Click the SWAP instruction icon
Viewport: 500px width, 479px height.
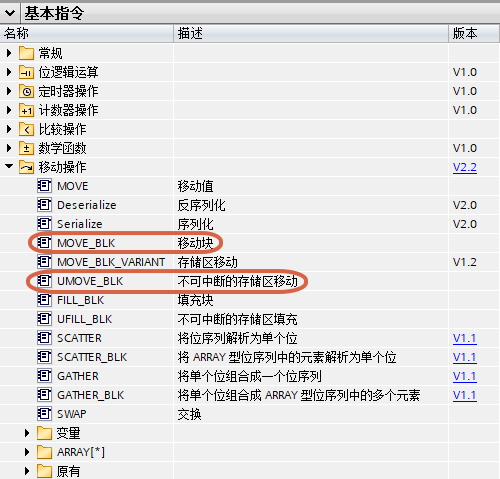point(44,414)
